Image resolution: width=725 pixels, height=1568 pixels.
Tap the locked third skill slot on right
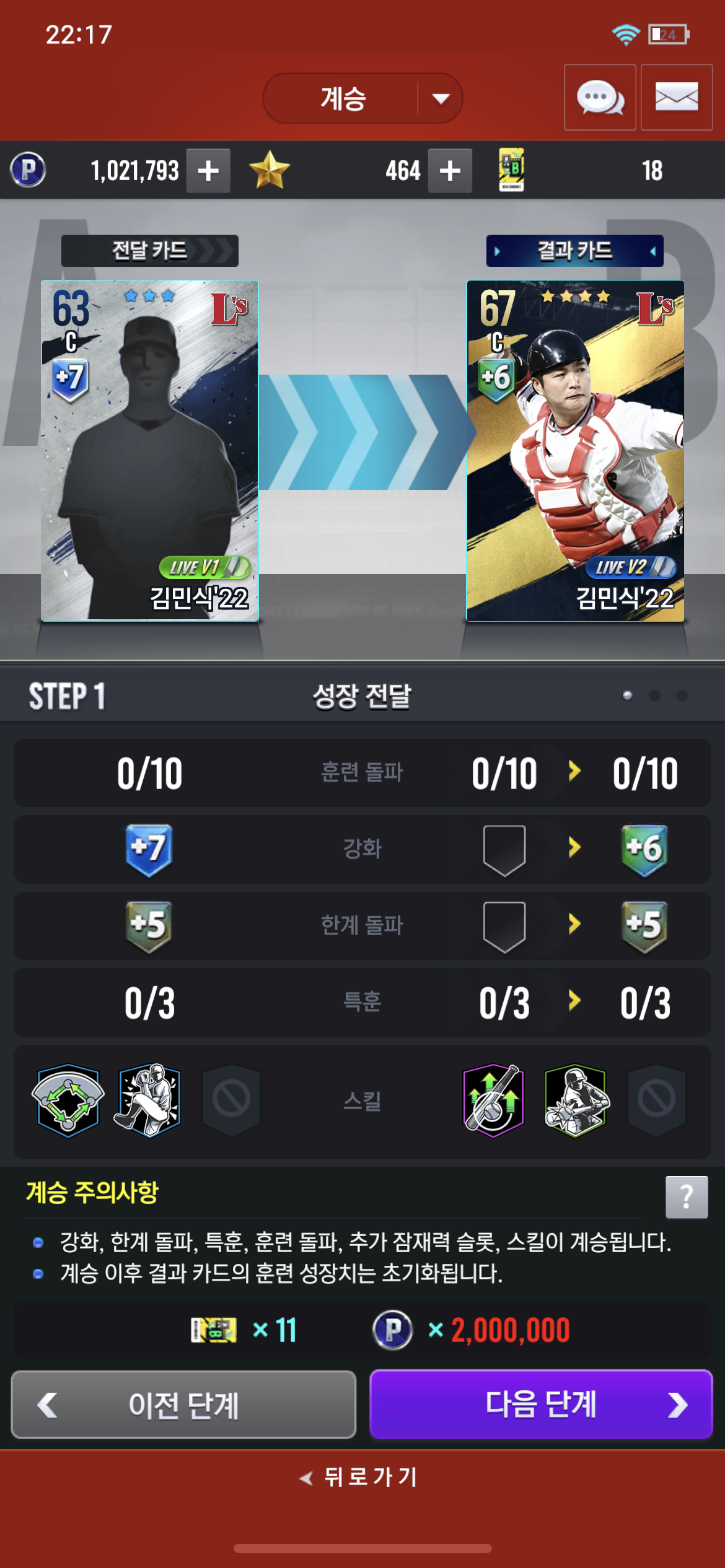657,1100
